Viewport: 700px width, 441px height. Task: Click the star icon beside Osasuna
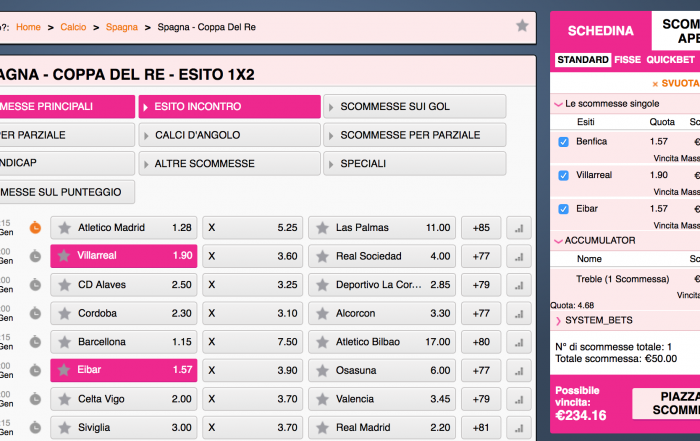pos(322,370)
